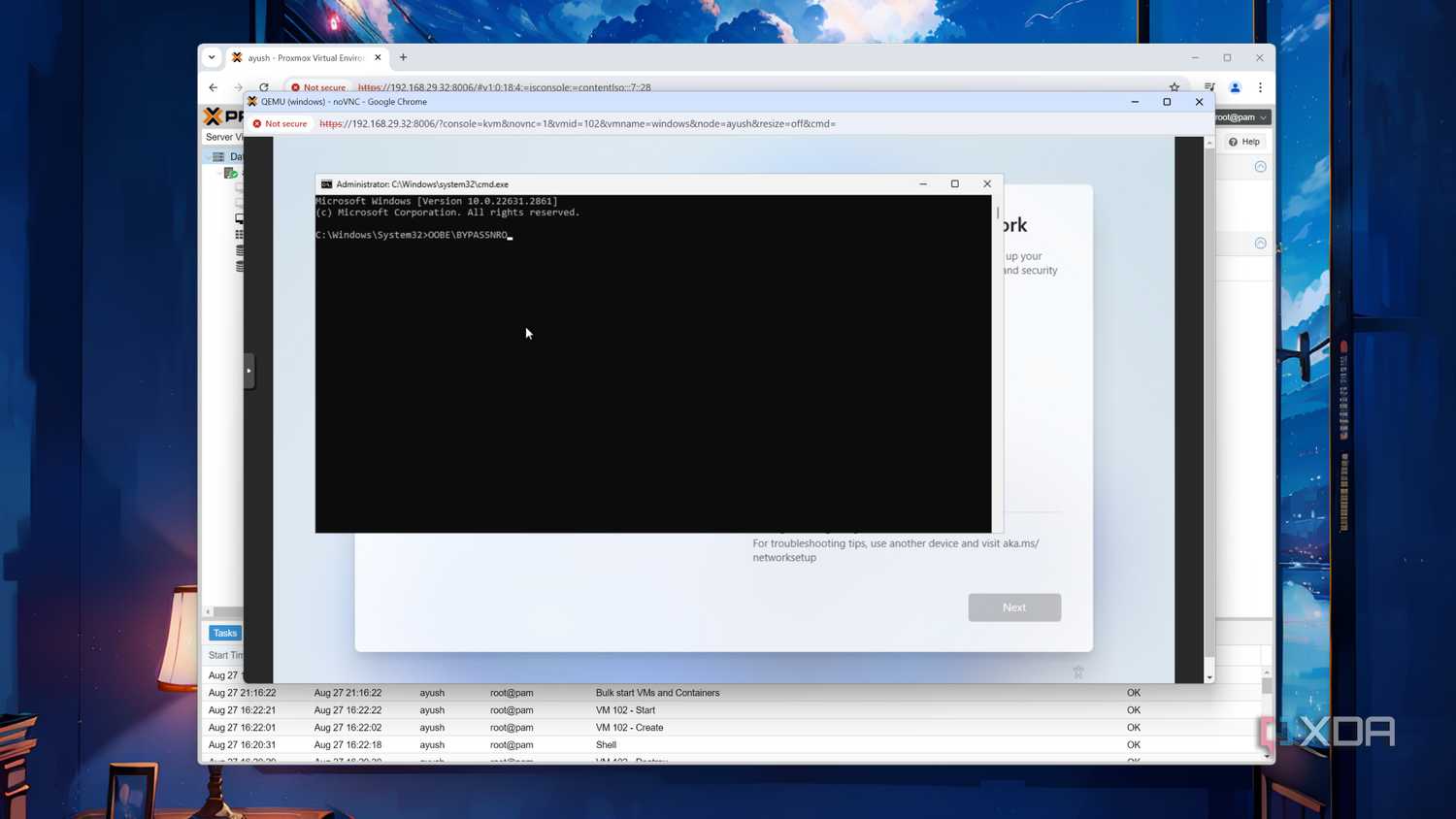Click the task log scrollbar up arrow
This screenshot has width=1456, height=819.
point(1267,672)
